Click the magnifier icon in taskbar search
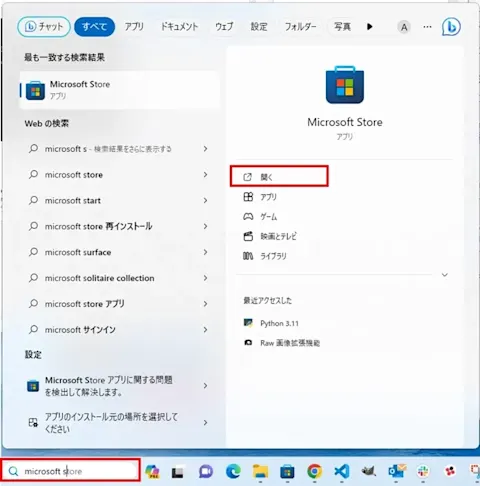480x486 pixels. [13, 471]
